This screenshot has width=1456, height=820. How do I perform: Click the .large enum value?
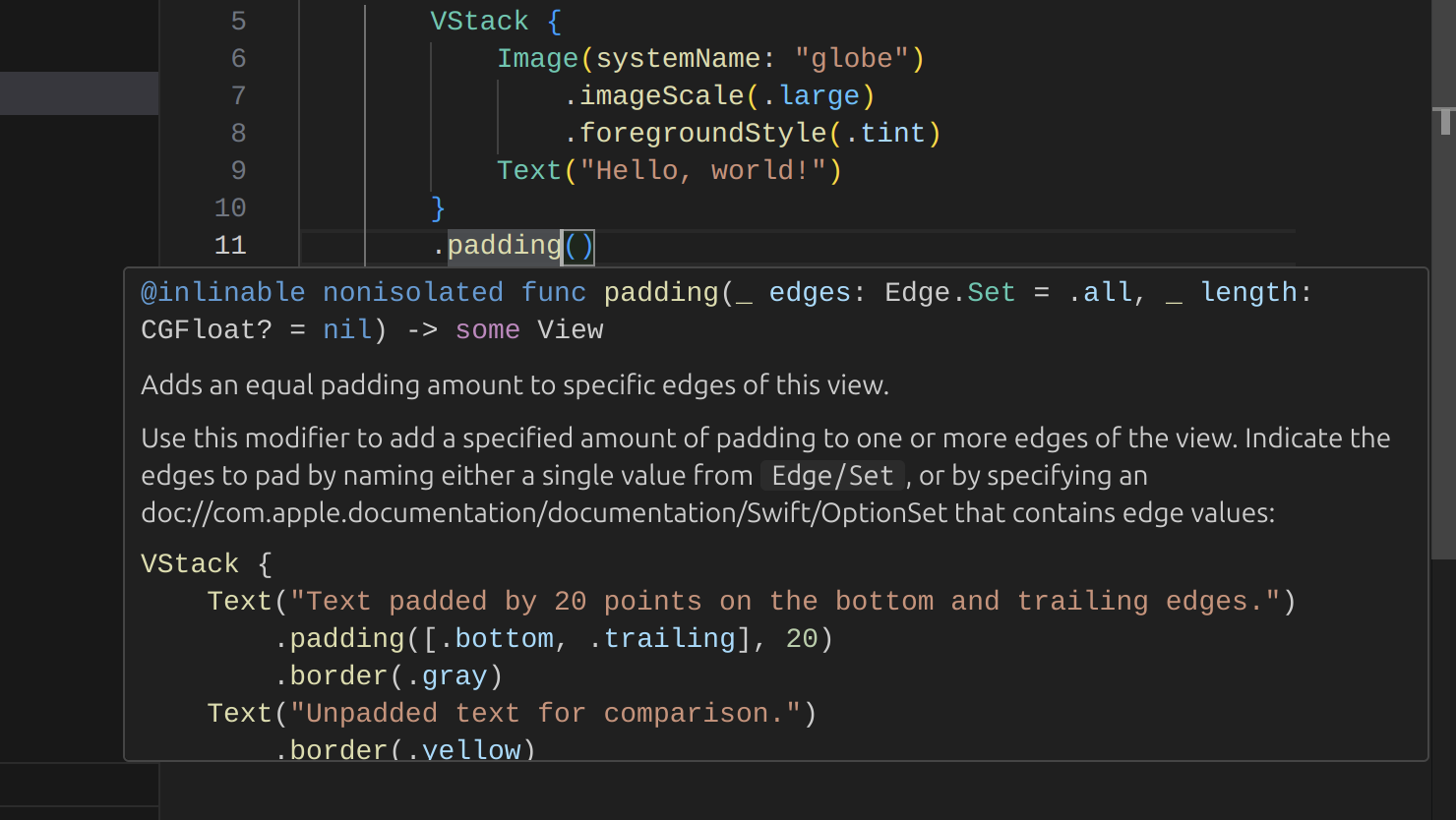811,96
